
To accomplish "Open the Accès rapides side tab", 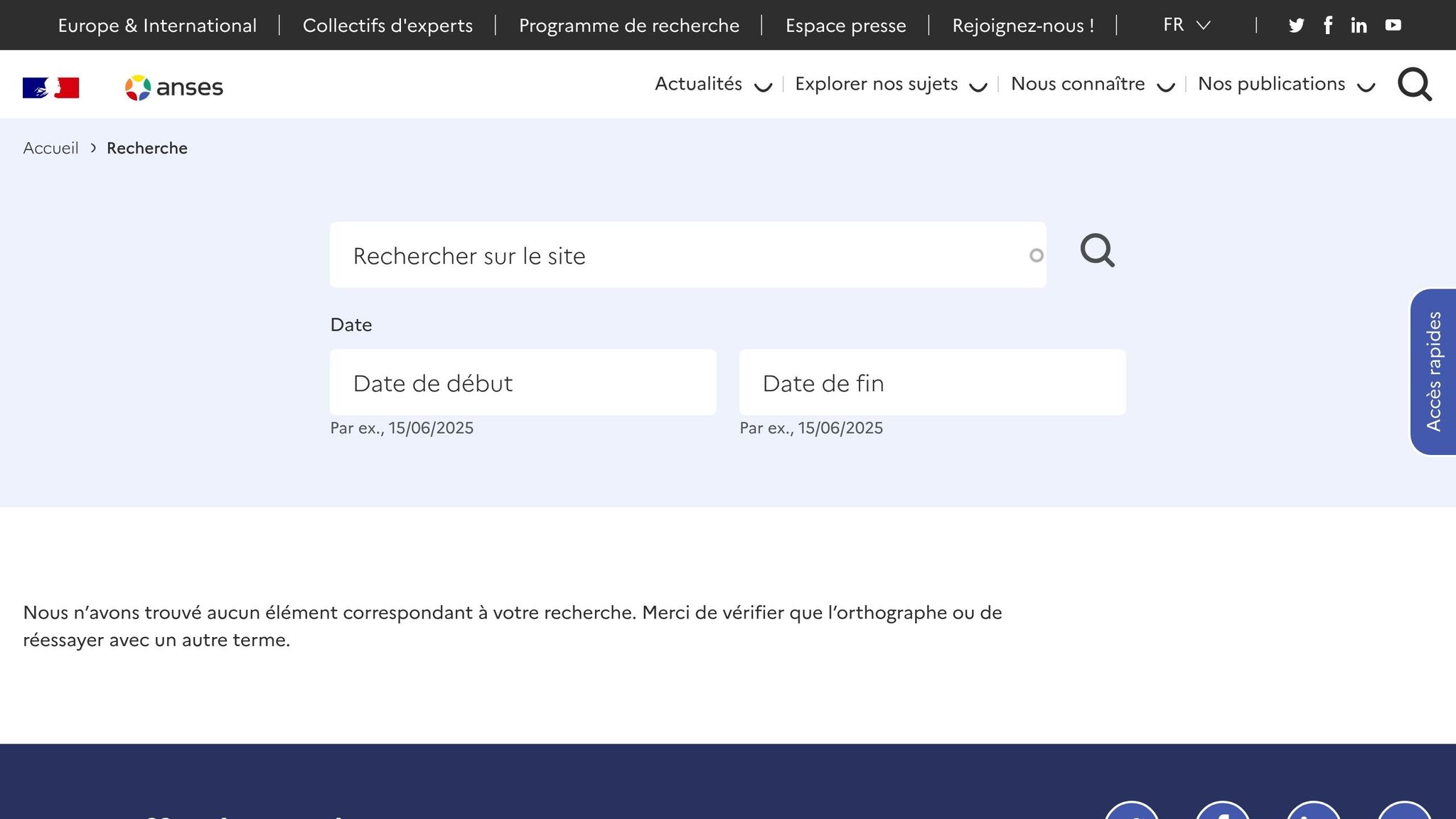I will (x=1433, y=371).
